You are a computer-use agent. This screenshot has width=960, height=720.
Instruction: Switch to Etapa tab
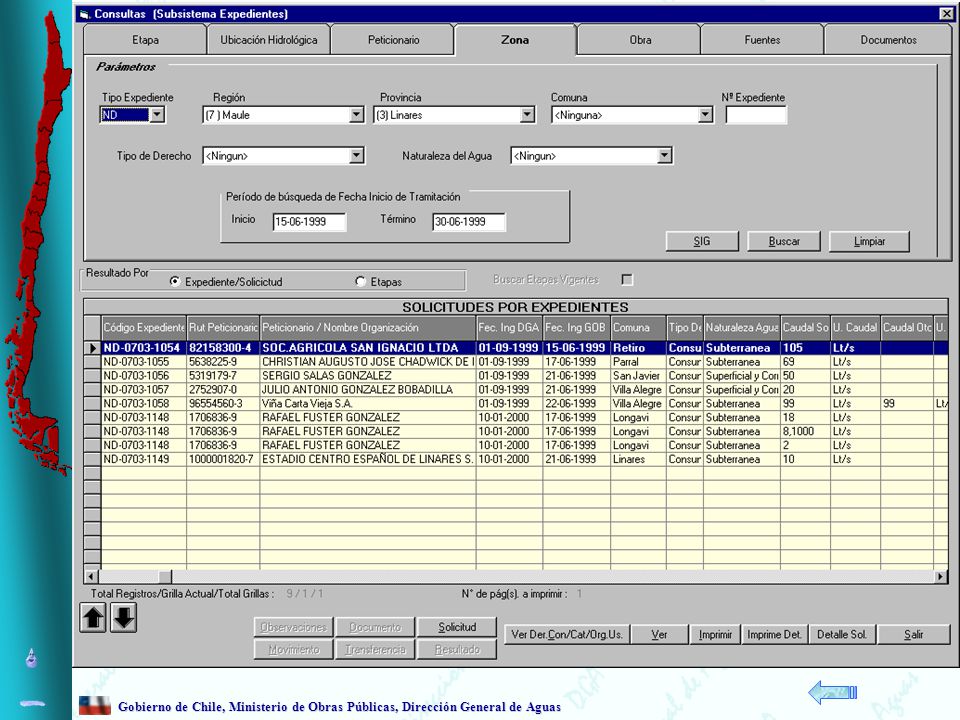[x=145, y=40]
